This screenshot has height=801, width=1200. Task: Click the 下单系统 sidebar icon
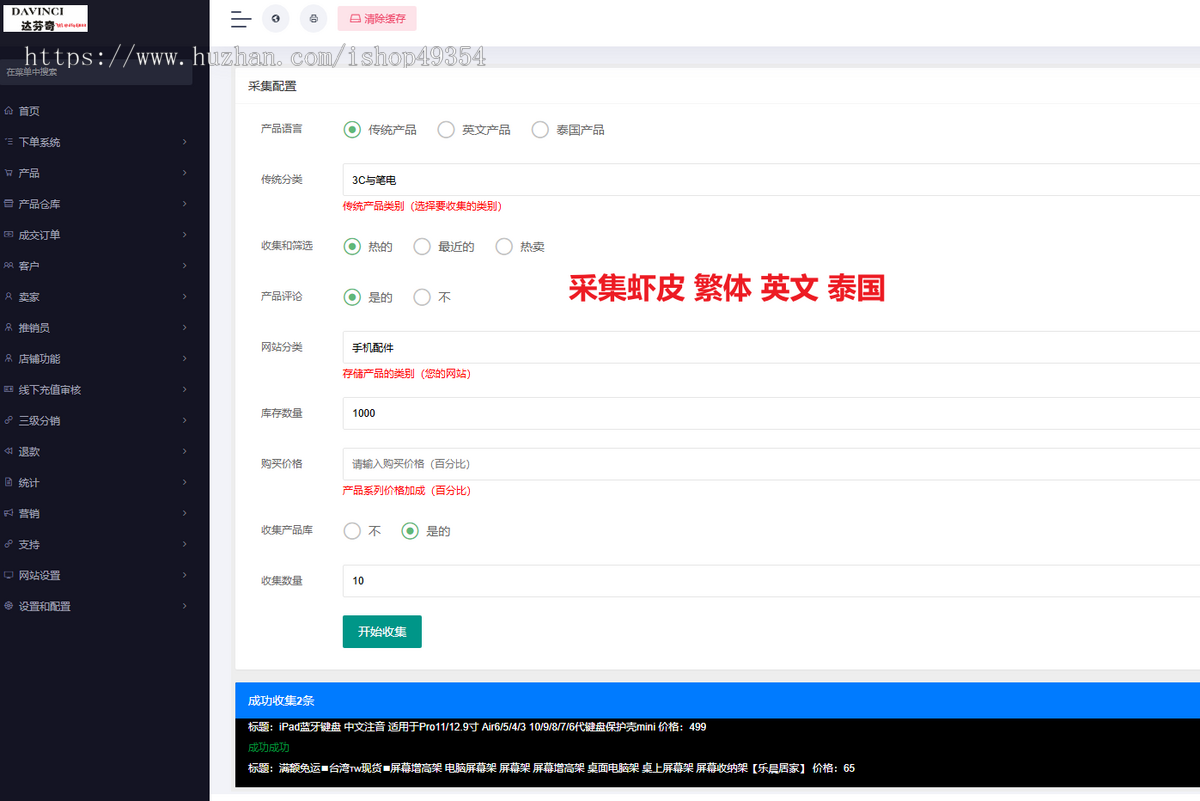pyautogui.click(x=9, y=142)
